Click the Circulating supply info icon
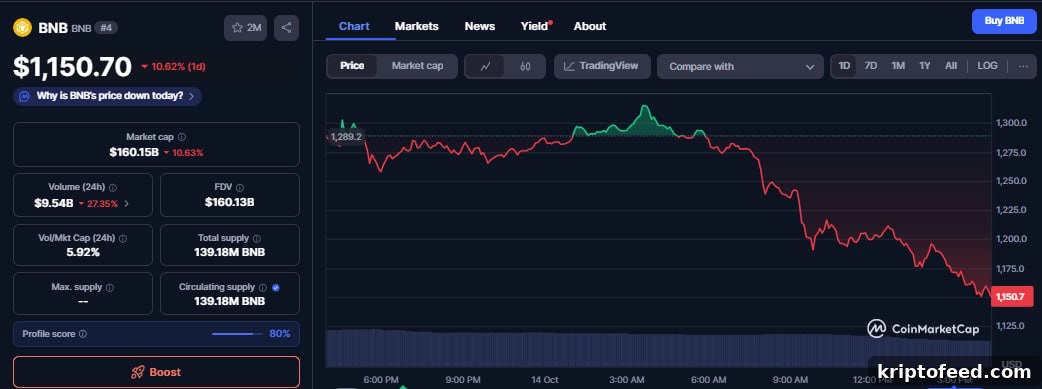 click(263, 288)
